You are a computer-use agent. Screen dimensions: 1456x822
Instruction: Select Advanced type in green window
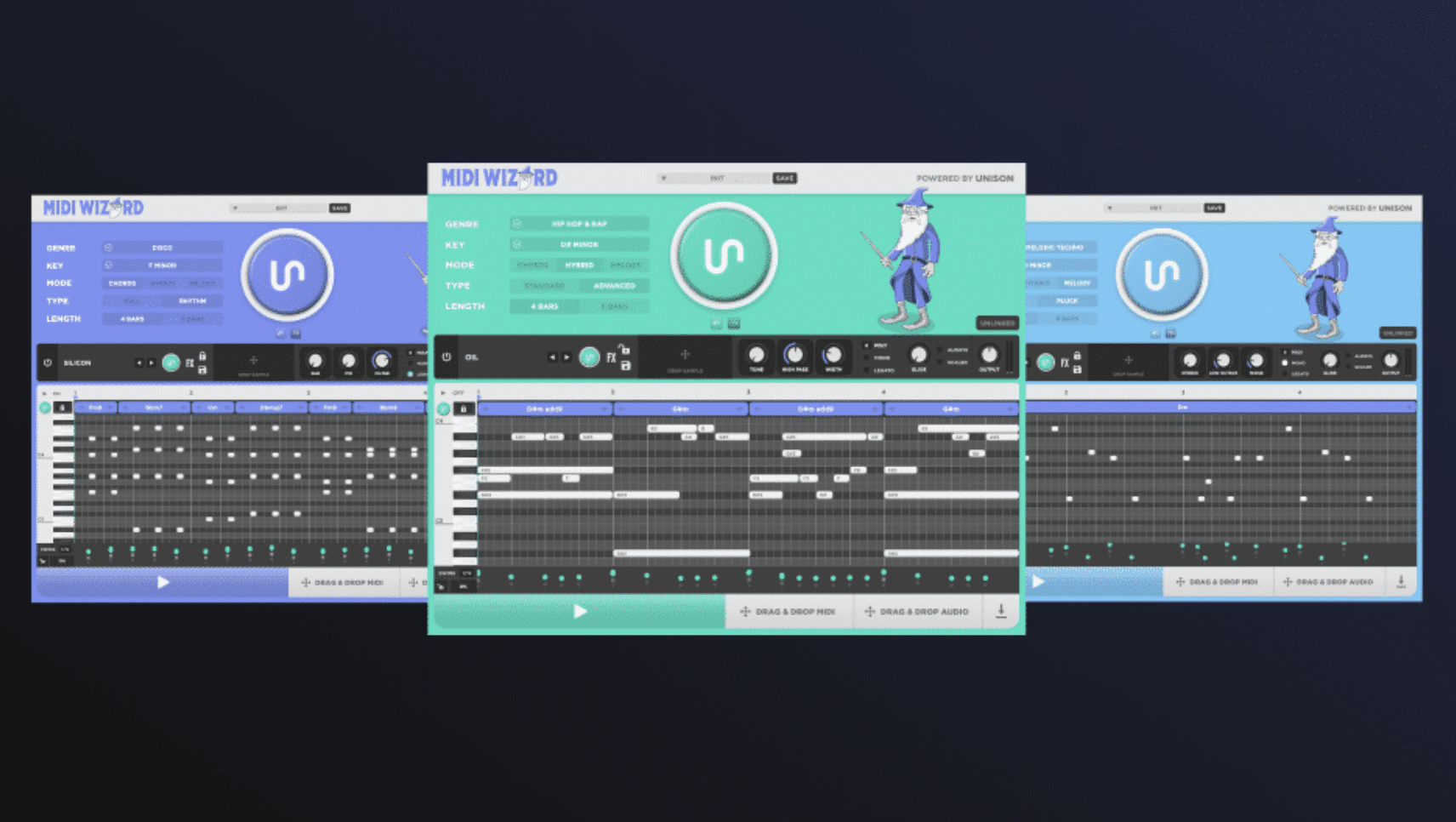[614, 285]
